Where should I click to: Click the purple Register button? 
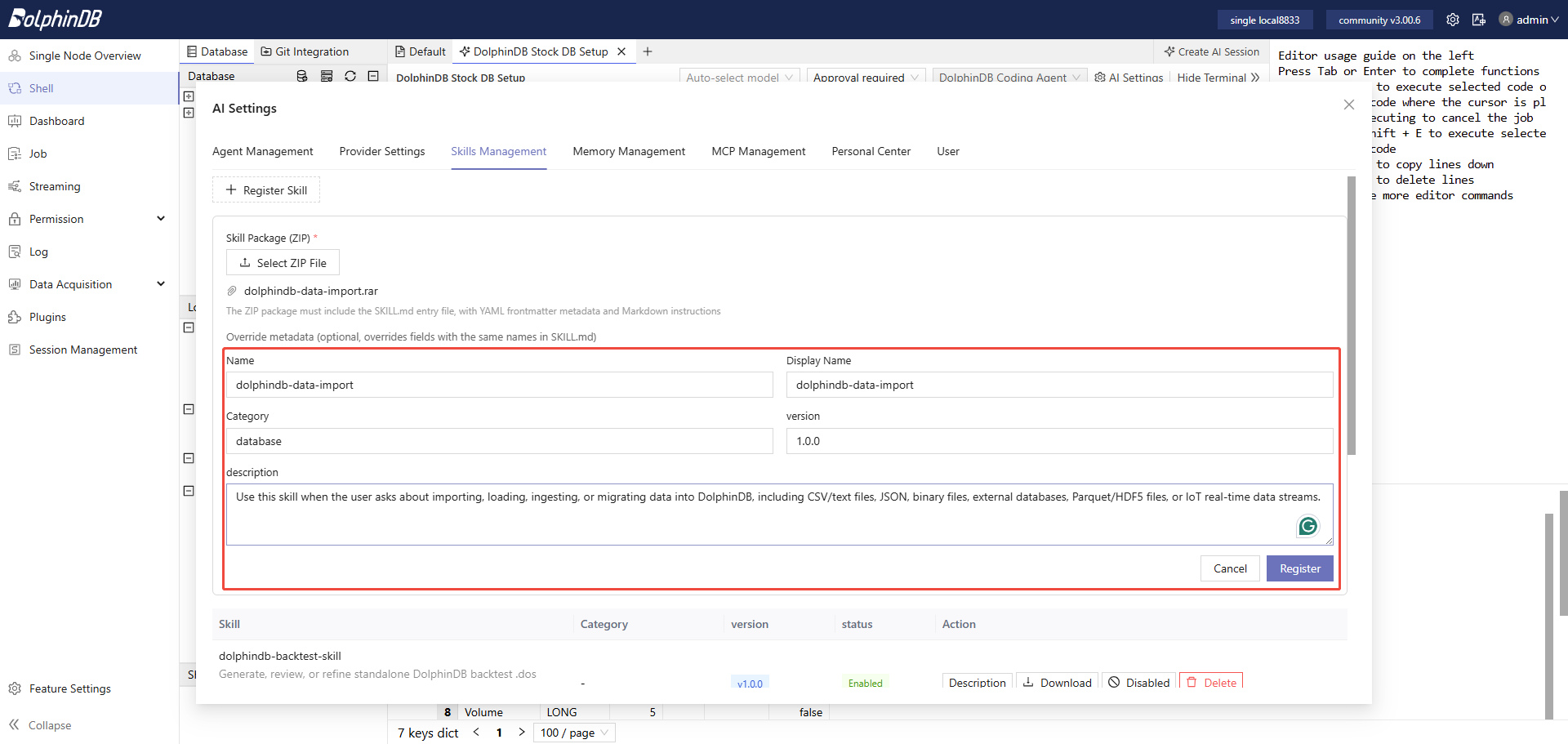click(x=1300, y=568)
